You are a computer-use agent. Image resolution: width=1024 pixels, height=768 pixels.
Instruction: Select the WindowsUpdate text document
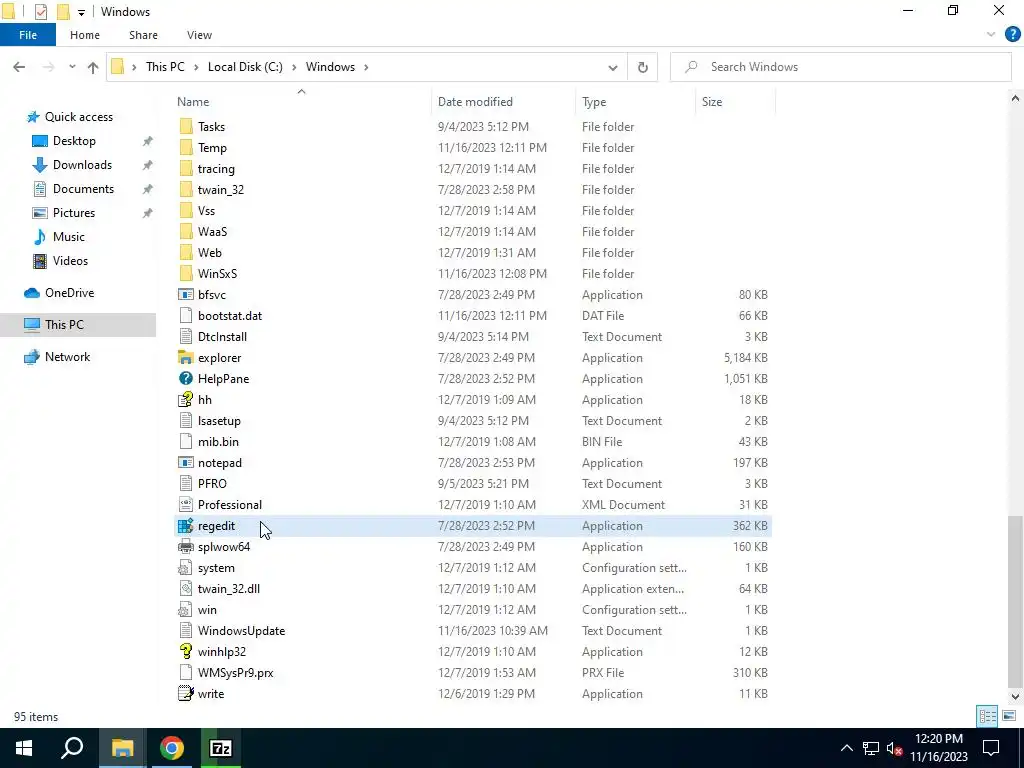[x=474, y=631]
